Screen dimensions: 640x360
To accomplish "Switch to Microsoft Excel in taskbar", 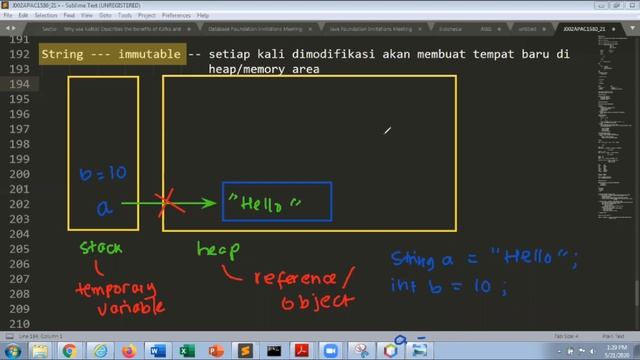I will tap(187, 351).
